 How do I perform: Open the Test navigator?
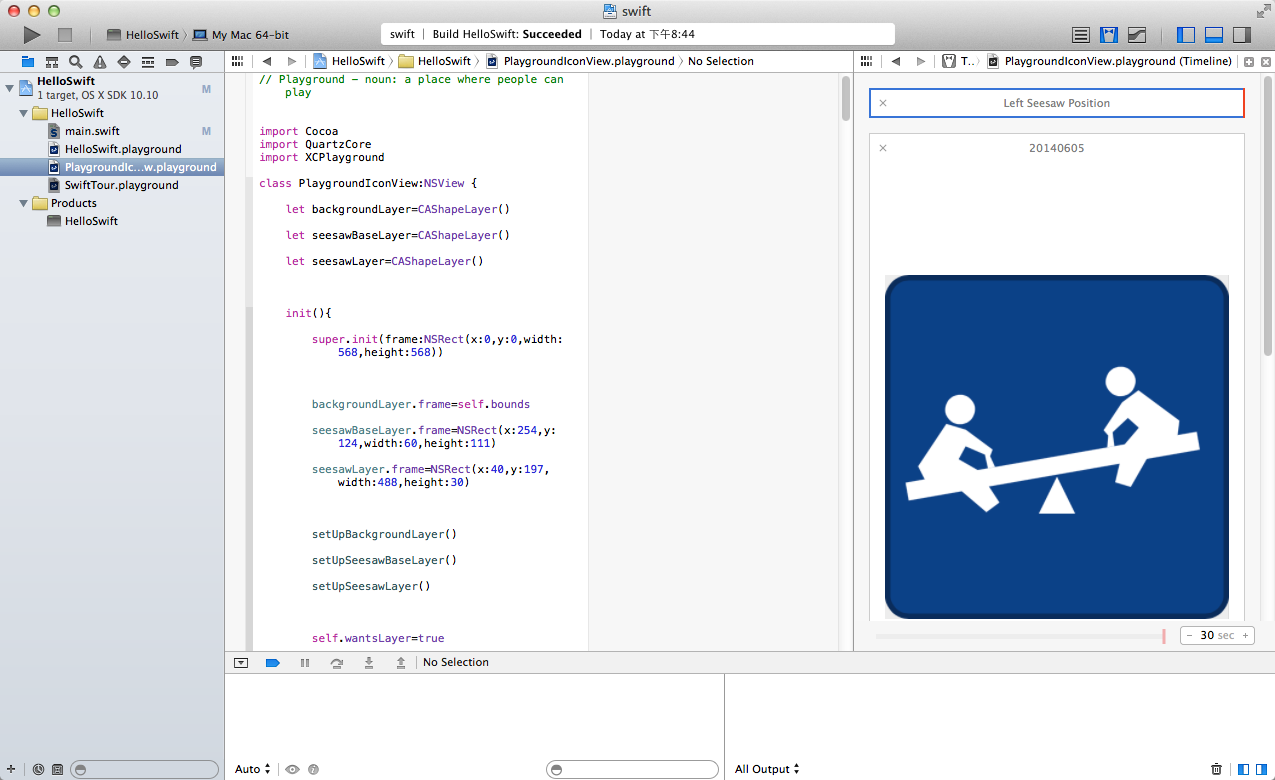[124, 61]
